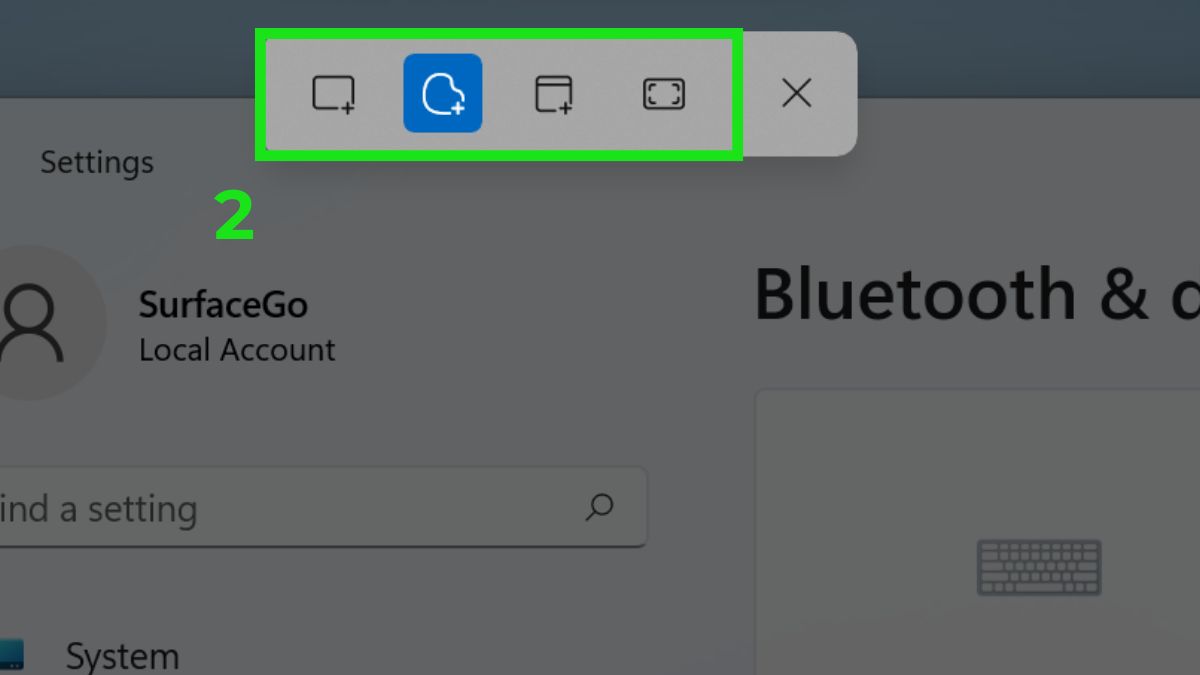Viewport: 1200px width, 675px height.
Task: Open the SurfaceGo account name
Action: pyautogui.click(x=223, y=304)
